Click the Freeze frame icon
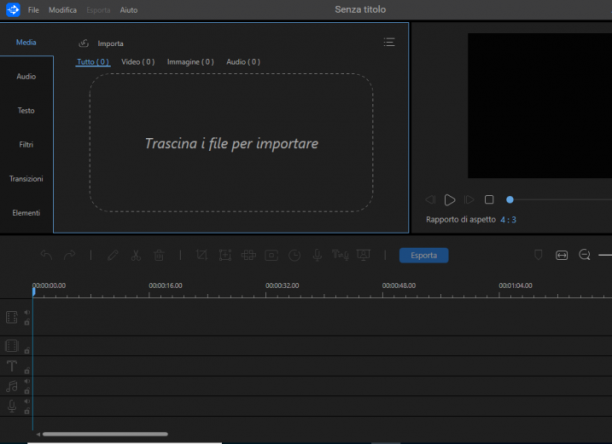Image resolution: width=612 pixels, height=444 pixels. click(x=271, y=256)
